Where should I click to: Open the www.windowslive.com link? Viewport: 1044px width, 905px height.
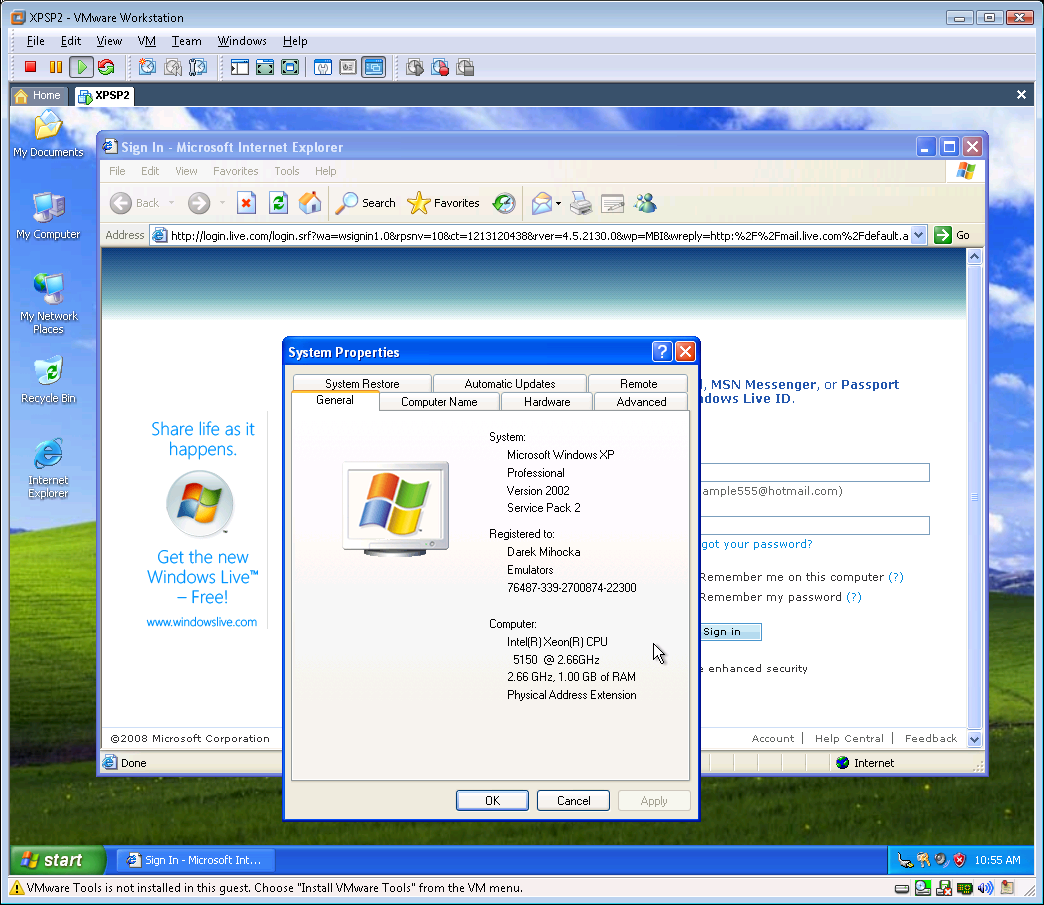tap(202, 622)
